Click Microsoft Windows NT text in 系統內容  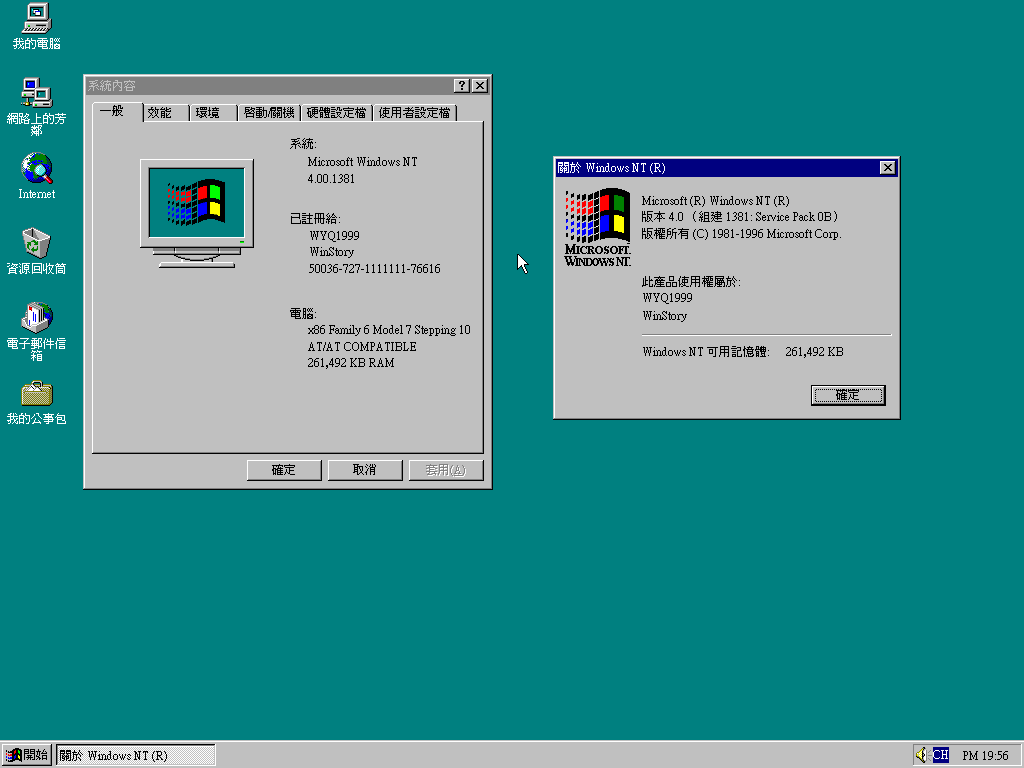coord(362,162)
